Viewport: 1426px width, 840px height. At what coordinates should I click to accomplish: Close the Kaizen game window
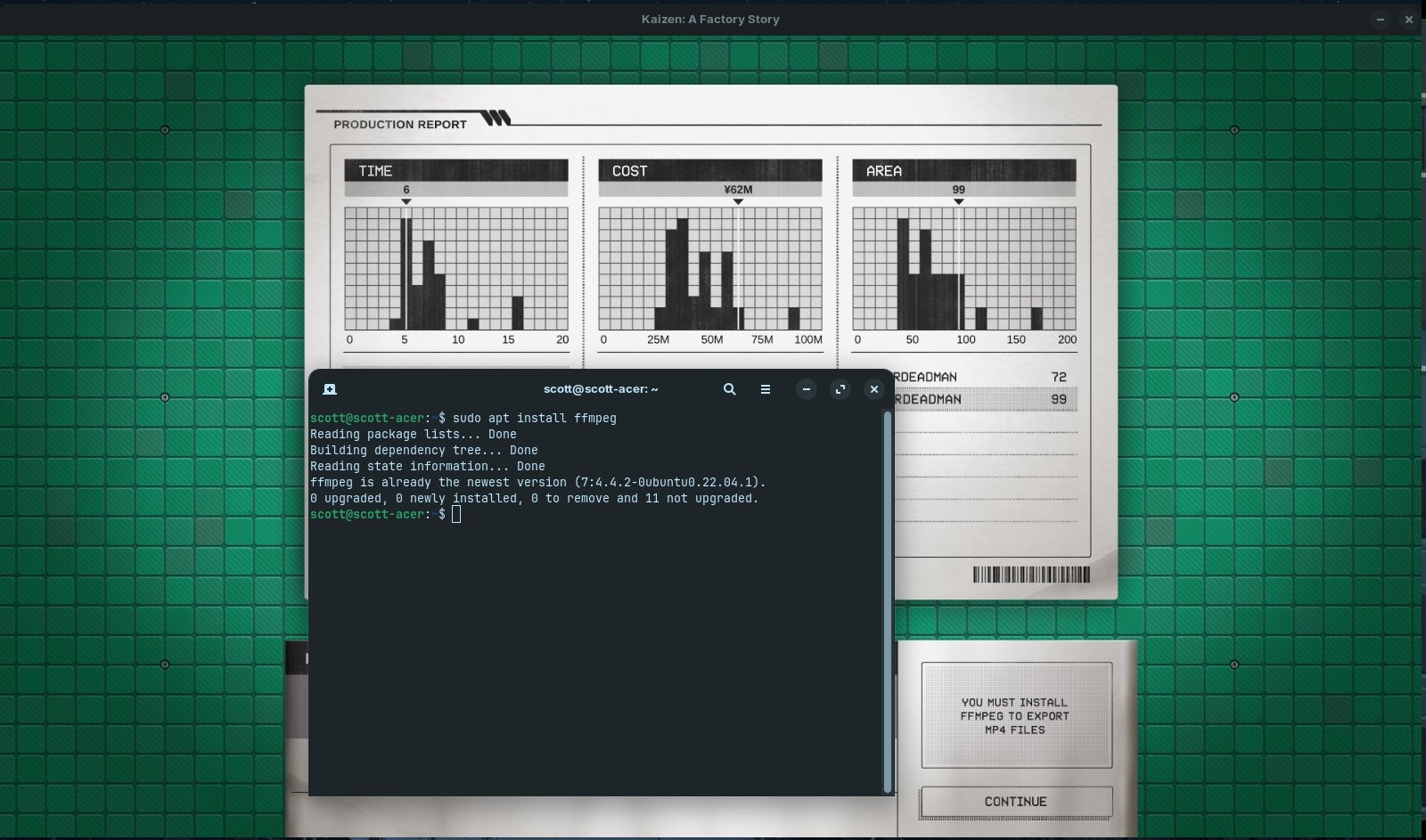click(x=1408, y=19)
